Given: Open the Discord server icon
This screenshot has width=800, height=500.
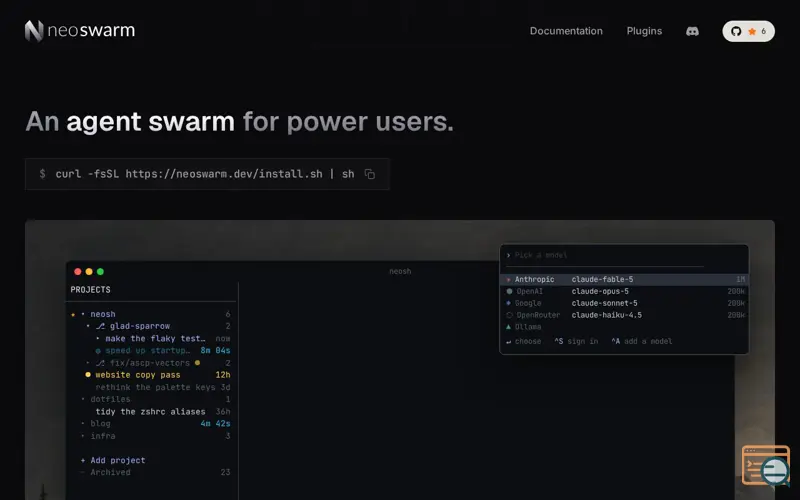Looking at the screenshot, I should 692,32.
